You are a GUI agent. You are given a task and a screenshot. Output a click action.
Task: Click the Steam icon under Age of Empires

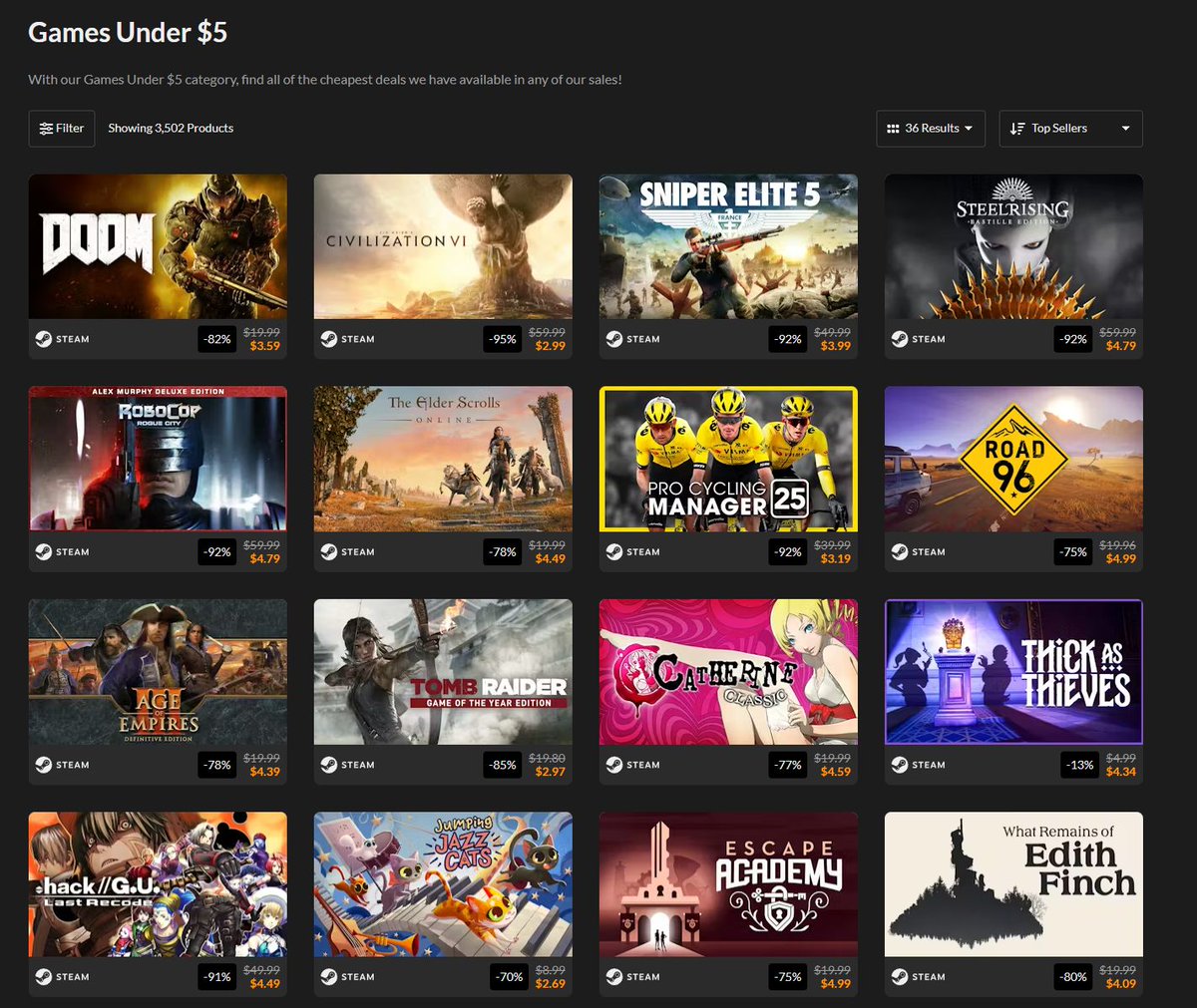44,765
